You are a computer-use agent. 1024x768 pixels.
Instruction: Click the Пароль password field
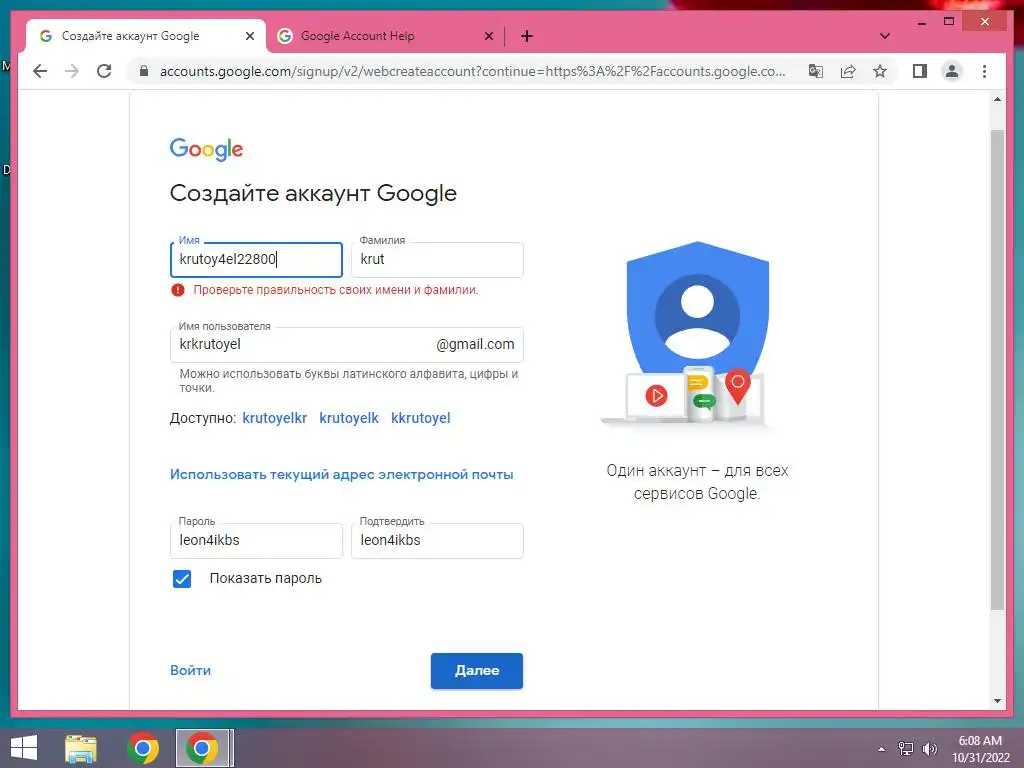256,540
